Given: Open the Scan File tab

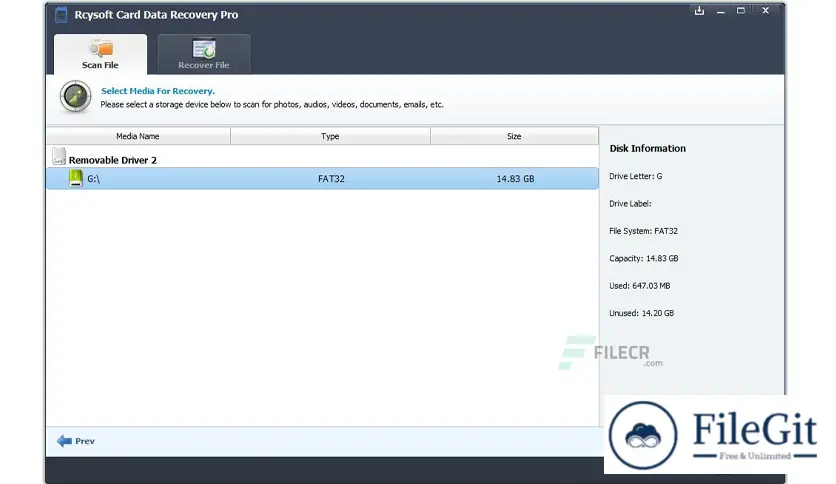Looking at the screenshot, I should point(100,54).
